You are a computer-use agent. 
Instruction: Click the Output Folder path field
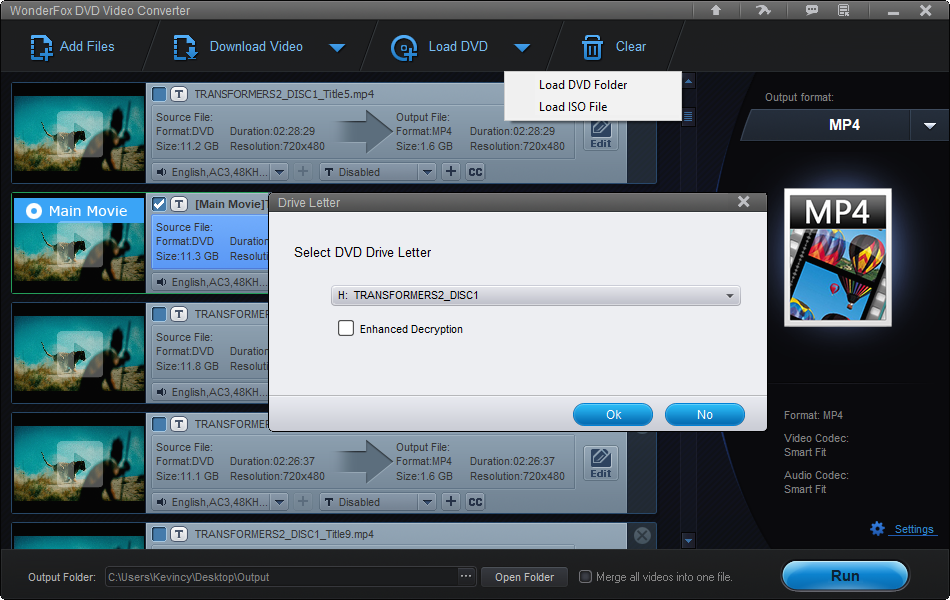(280, 576)
